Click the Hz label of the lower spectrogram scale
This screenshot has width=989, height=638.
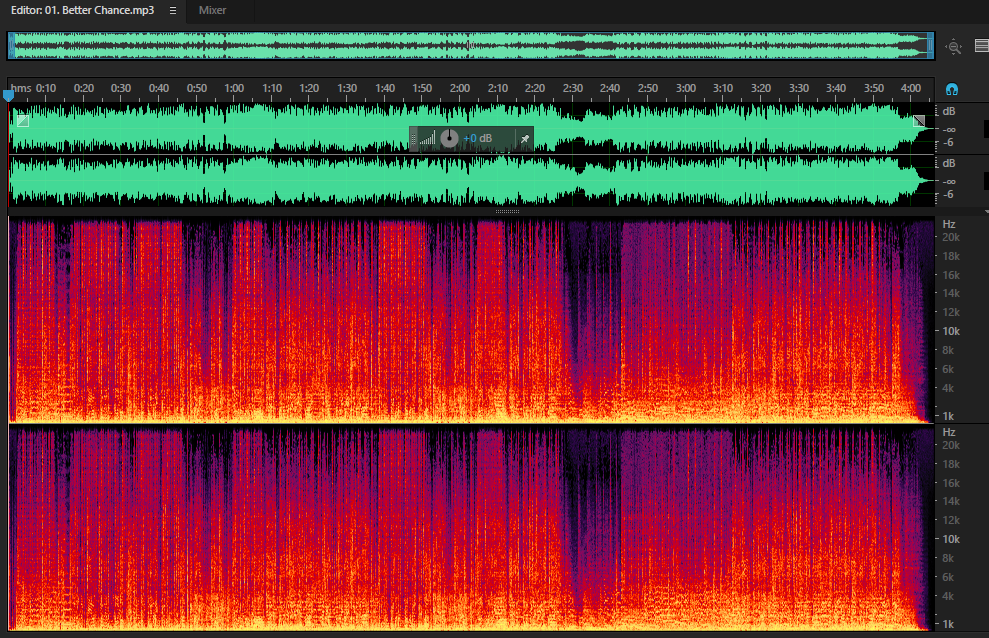949,432
